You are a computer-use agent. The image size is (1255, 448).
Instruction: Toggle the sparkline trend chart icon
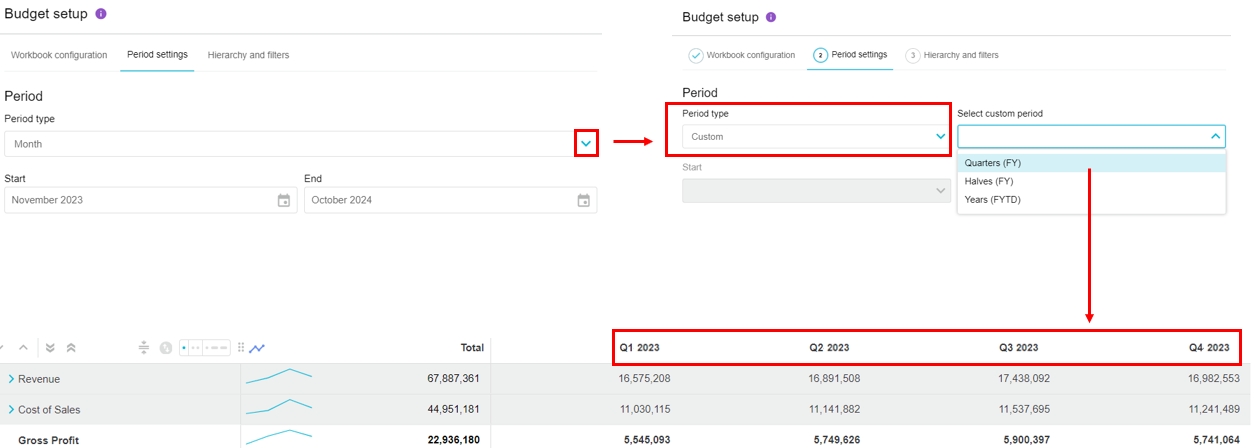coord(257,348)
